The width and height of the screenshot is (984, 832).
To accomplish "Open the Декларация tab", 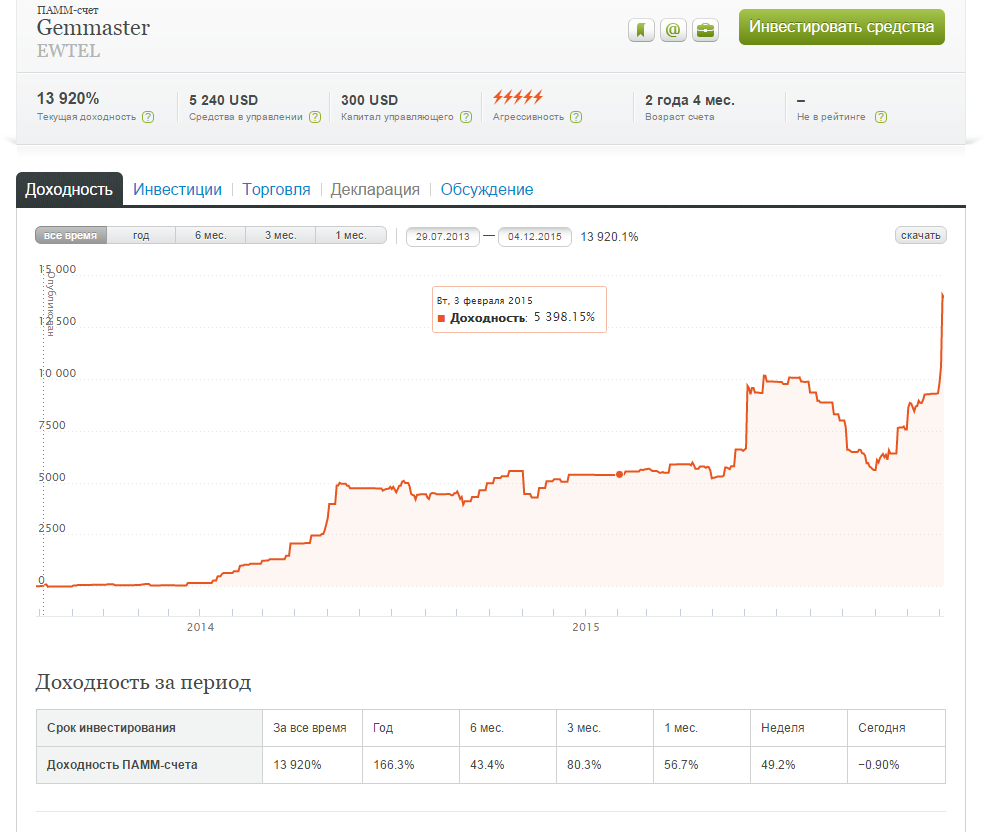I will pyautogui.click(x=375, y=189).
